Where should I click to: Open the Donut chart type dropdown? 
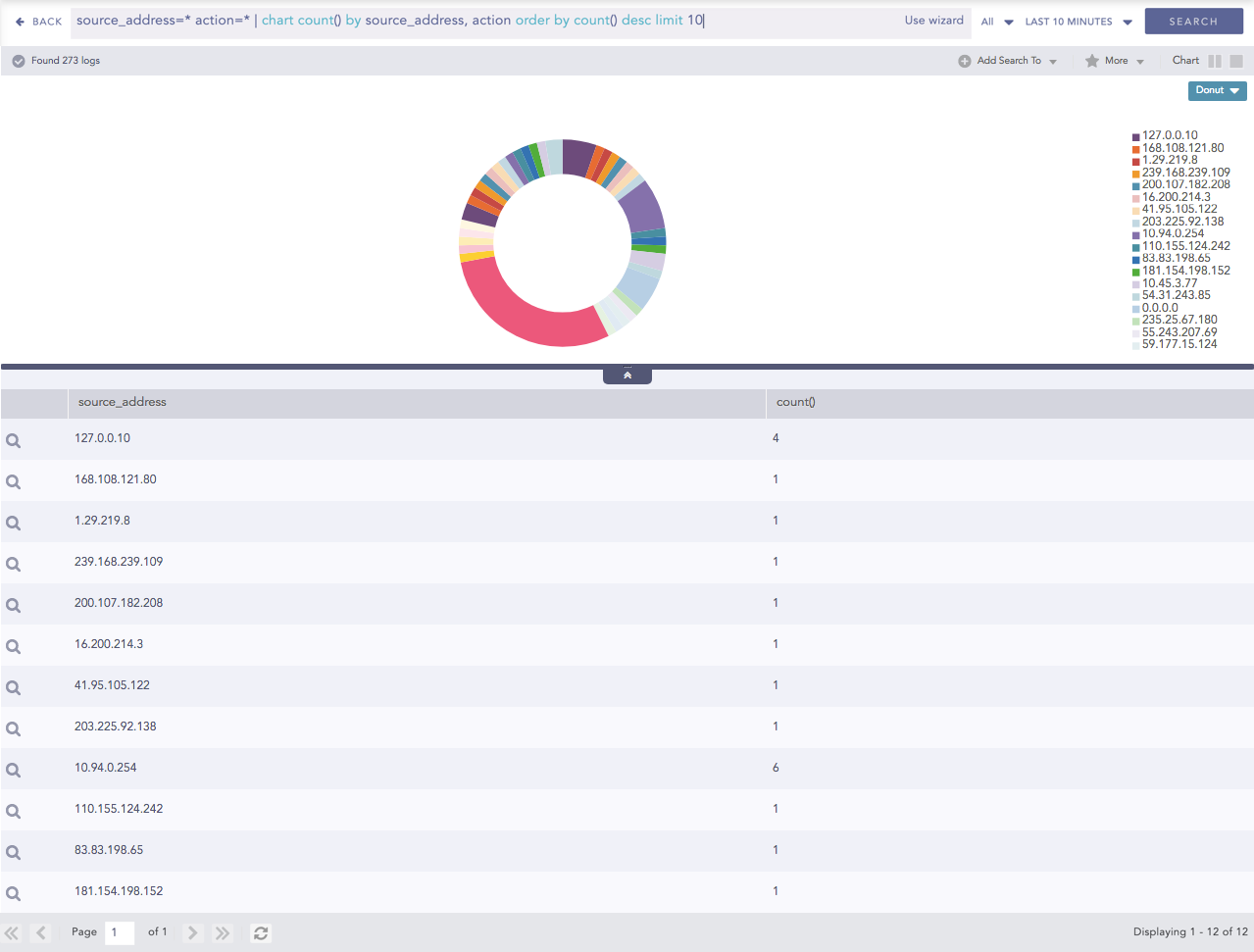click(x=1217, y=90)
